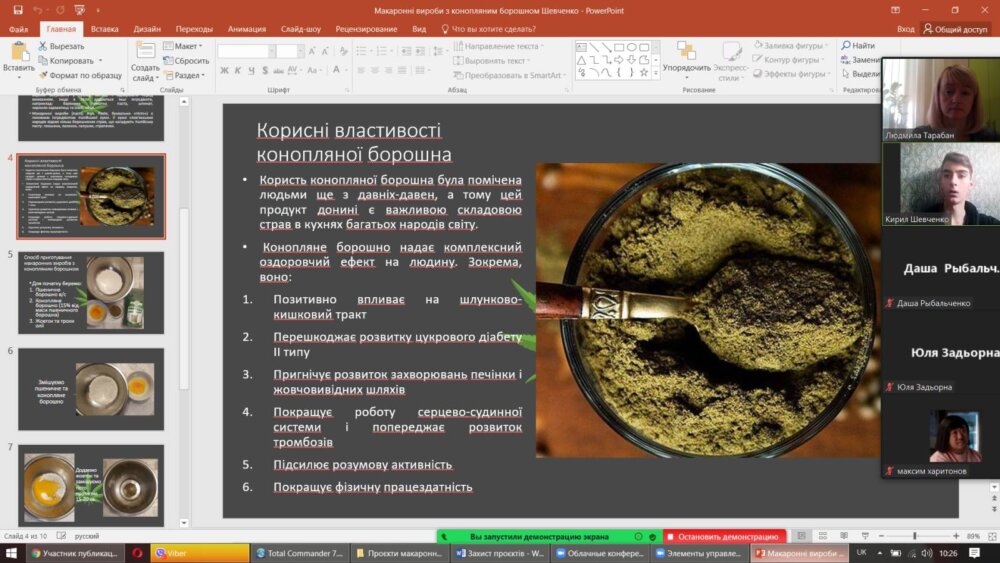The height and width of the screenshot is (563, 1000).
Task: Switch to Animation (Анимация) tab
Action: point(247,29)
